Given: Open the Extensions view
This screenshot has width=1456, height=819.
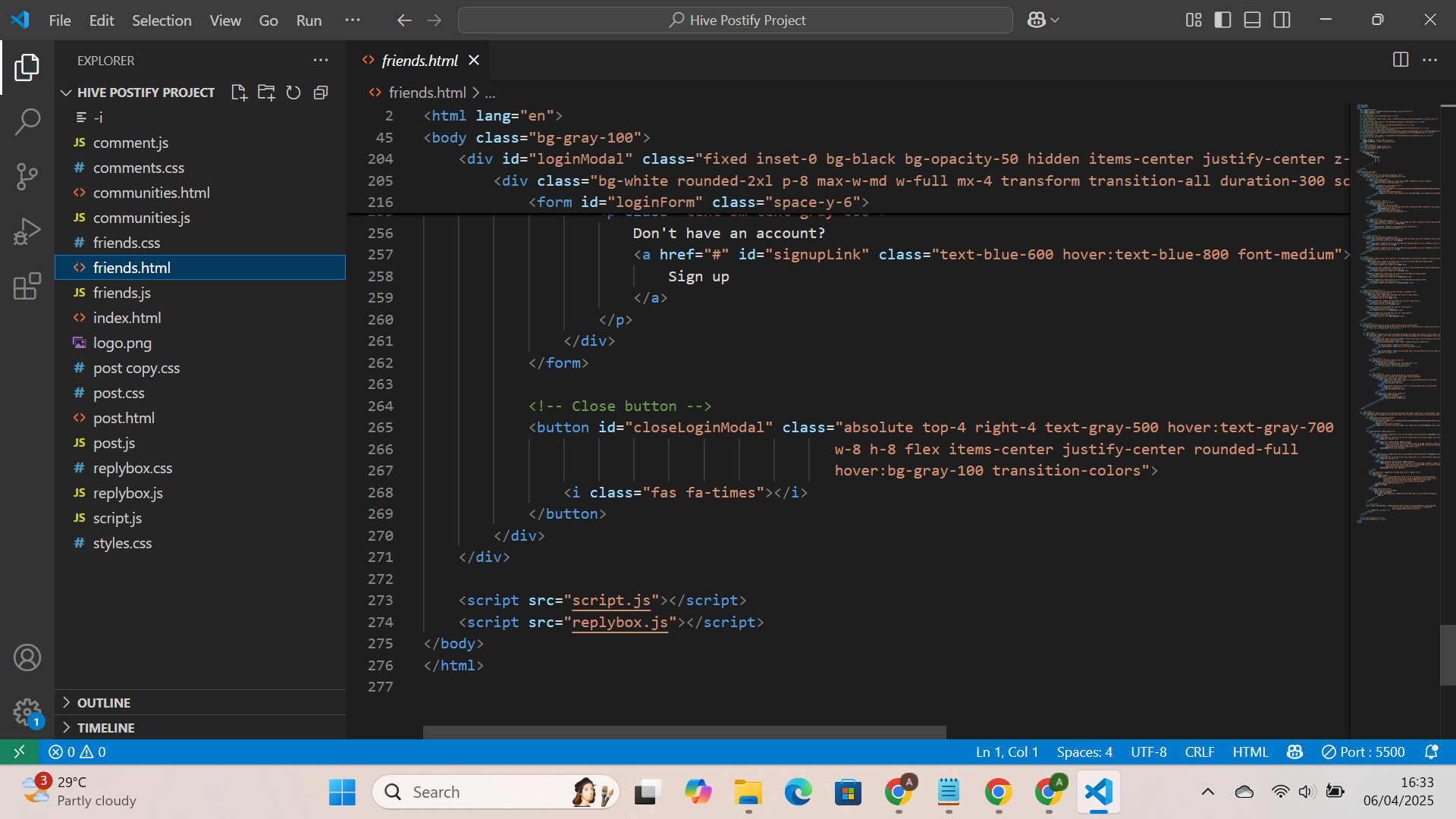Looking at the screenshot, I should 27,286.
